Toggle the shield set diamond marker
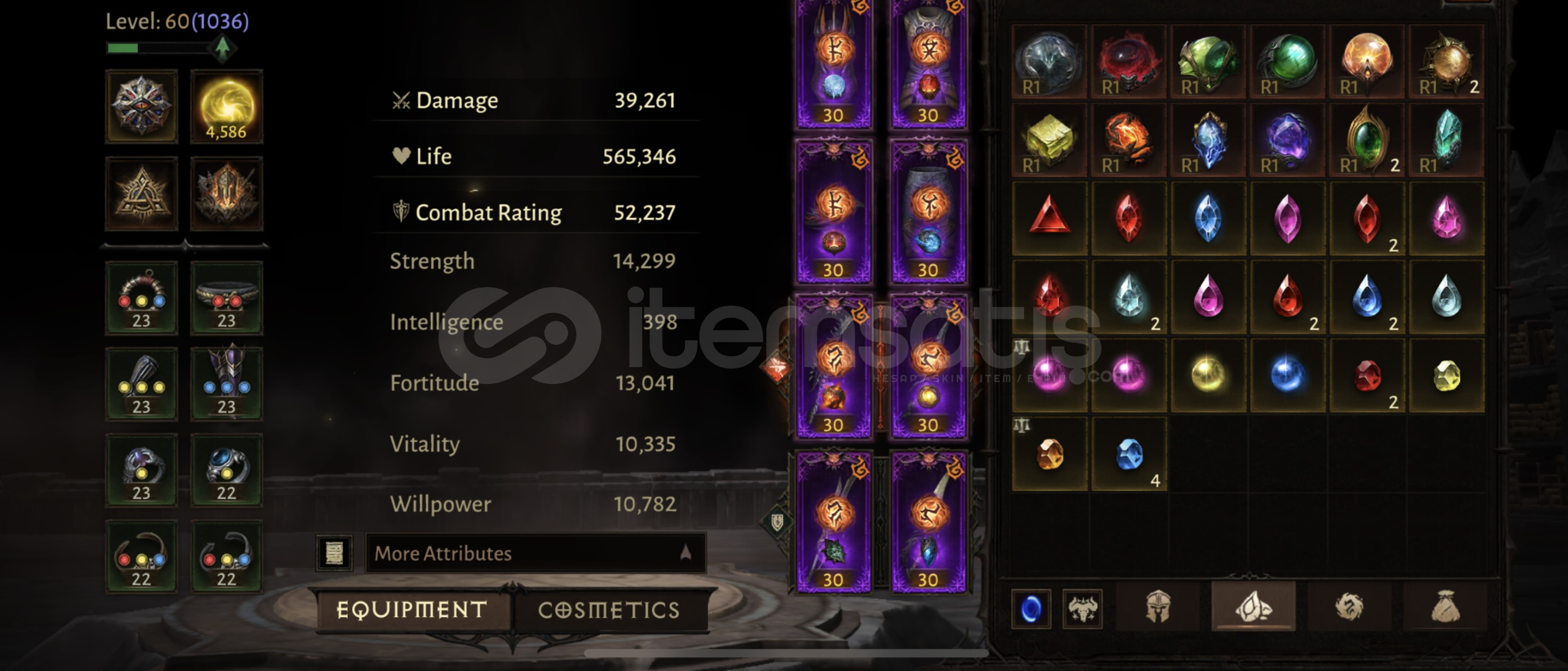Screen dimensions: 1568x671 [x=777, y=522]
